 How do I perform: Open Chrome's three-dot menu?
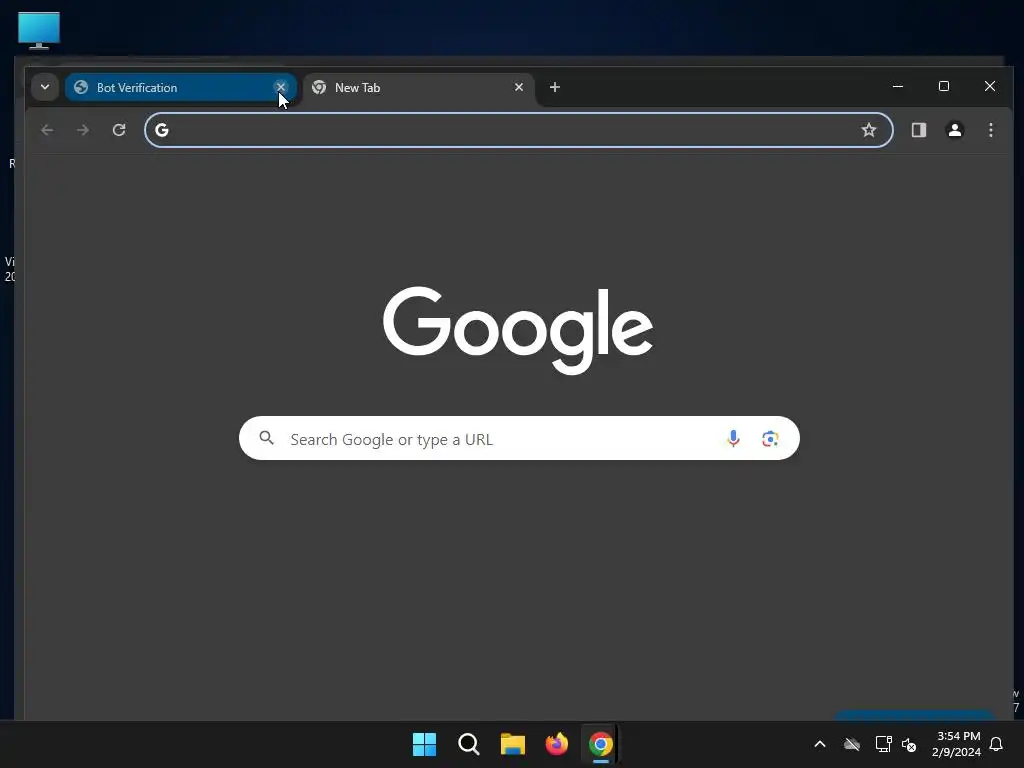[x=991, y=130]
